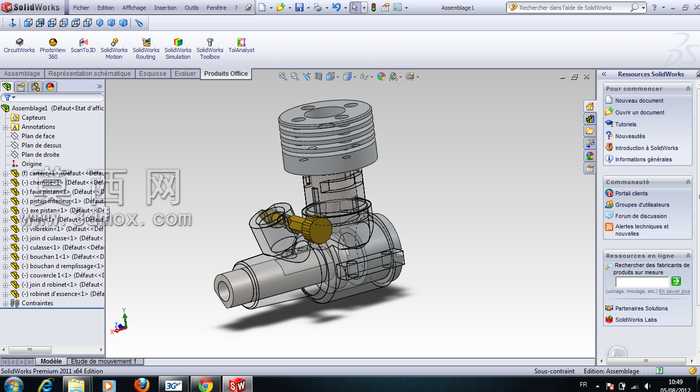
Task: Save the assembly with the floppy icon
Action: point(299,8)
